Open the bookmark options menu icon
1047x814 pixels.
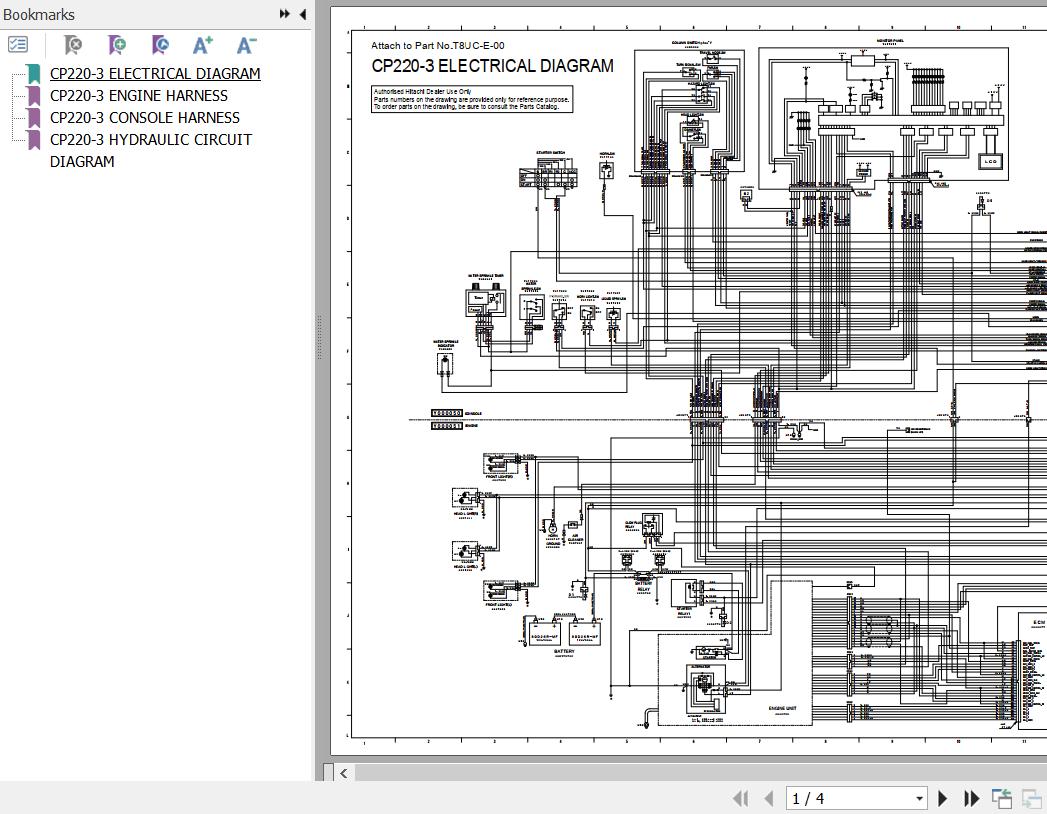(18, 45)
